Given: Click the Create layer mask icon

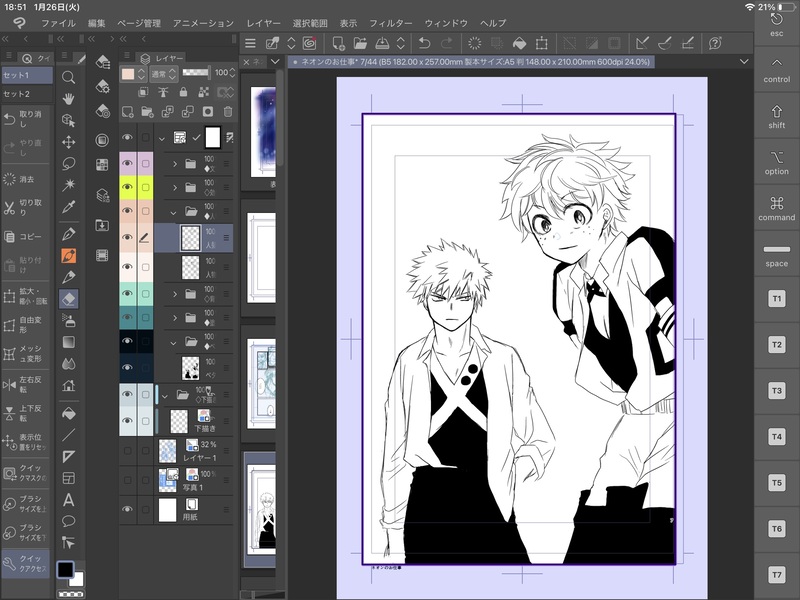Looking at the screenshot, I should pos(208,112).
